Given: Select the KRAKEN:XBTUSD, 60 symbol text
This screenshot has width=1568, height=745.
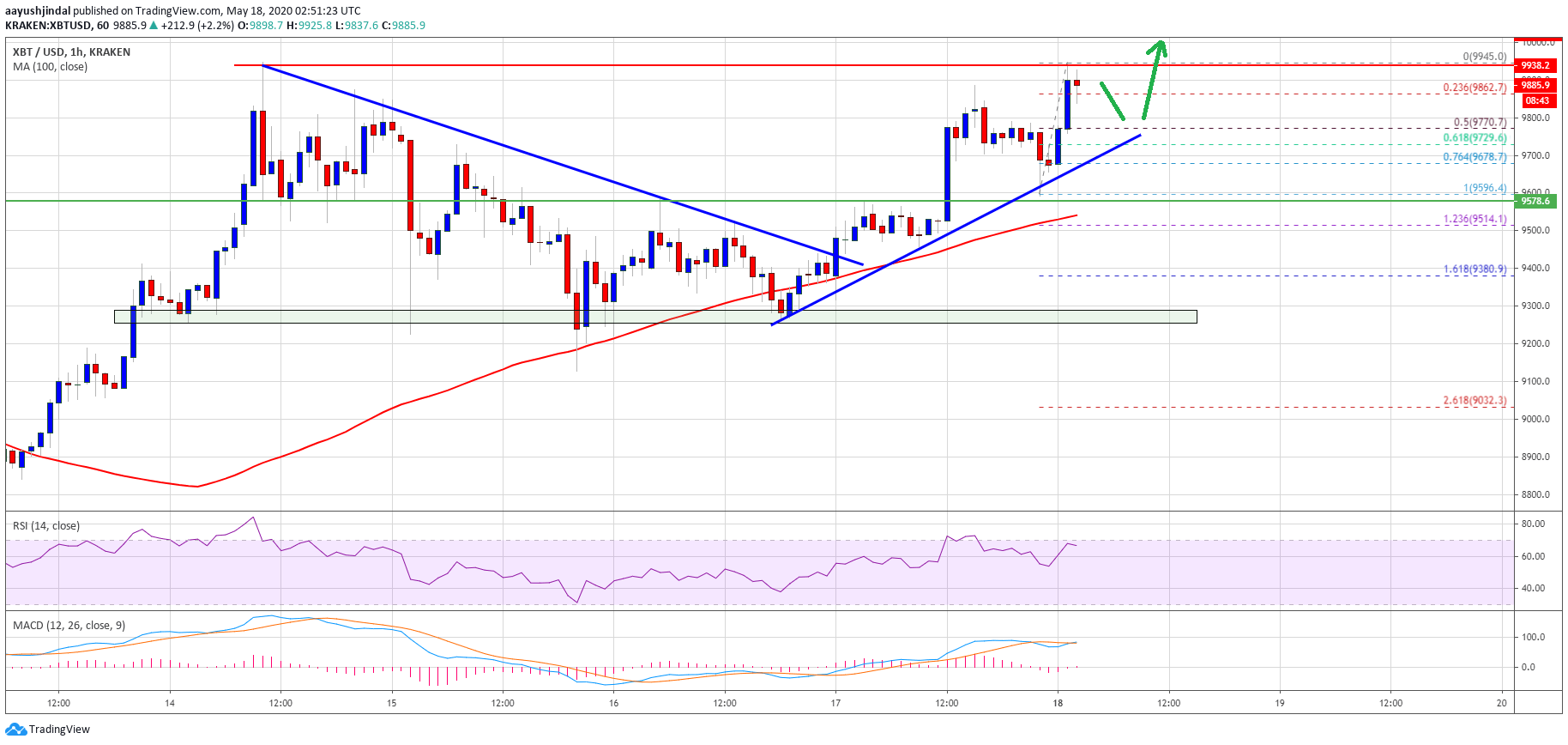Looking at the screenshot, I should point(57,26).
